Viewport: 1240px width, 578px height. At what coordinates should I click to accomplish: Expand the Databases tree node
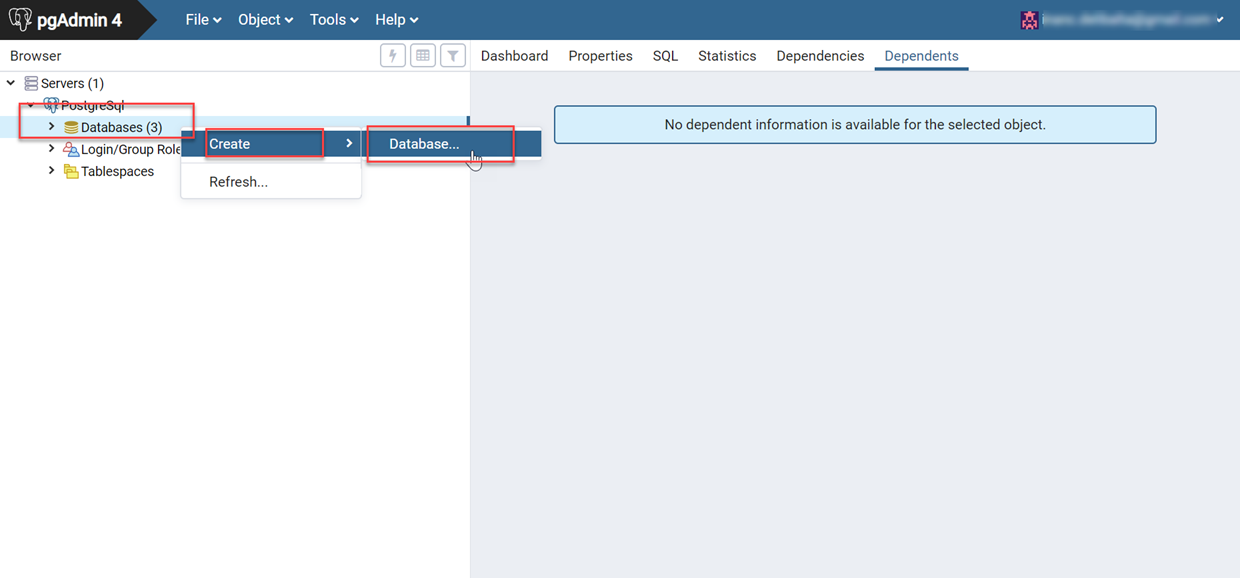52,127
